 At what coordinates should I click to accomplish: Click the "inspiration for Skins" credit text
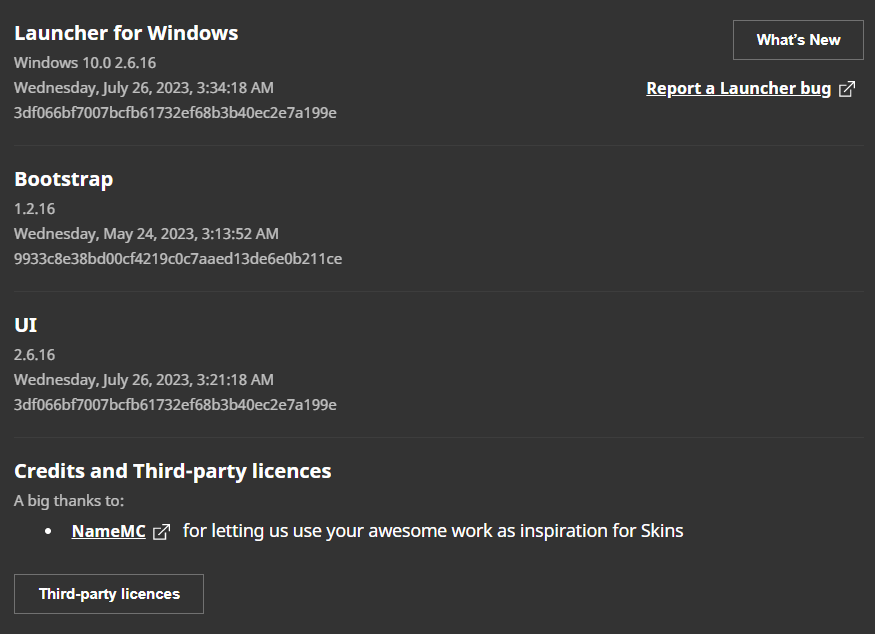pyautogui.click(x=590, y=531)
